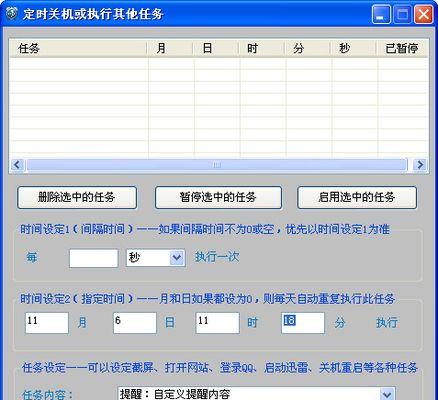Click the 秒 column header
Screen dimensions: 438x400
(x=353, y=48)
